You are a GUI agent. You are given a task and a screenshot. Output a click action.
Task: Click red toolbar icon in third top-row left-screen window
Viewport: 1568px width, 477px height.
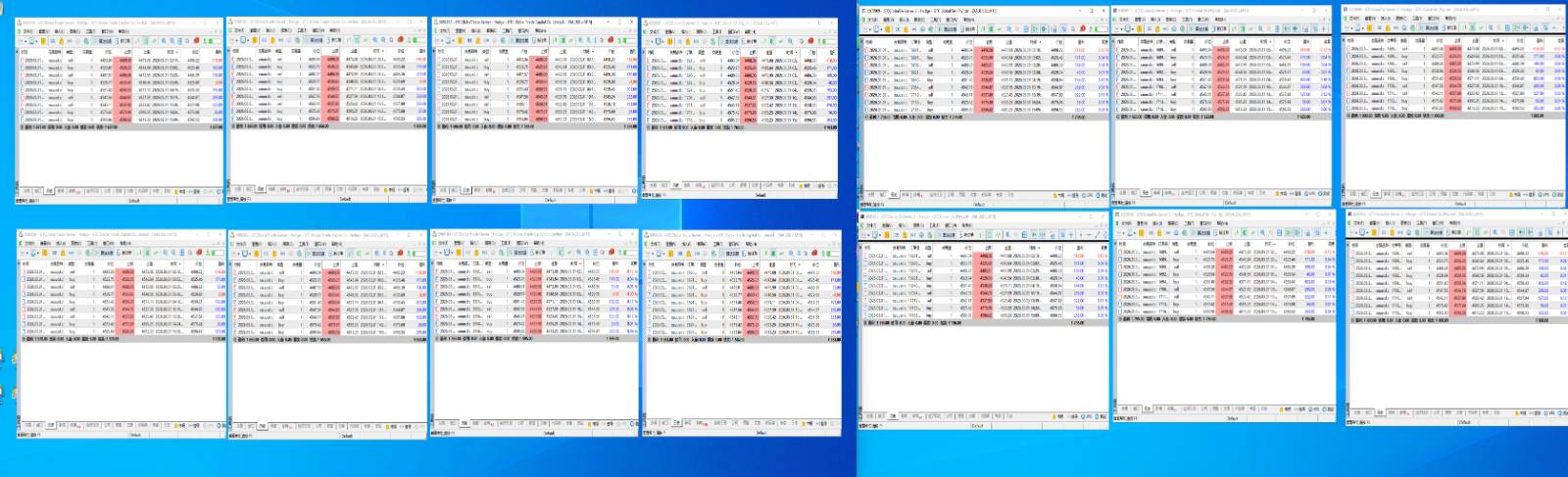pyautogui.click(x=612, y=41)
